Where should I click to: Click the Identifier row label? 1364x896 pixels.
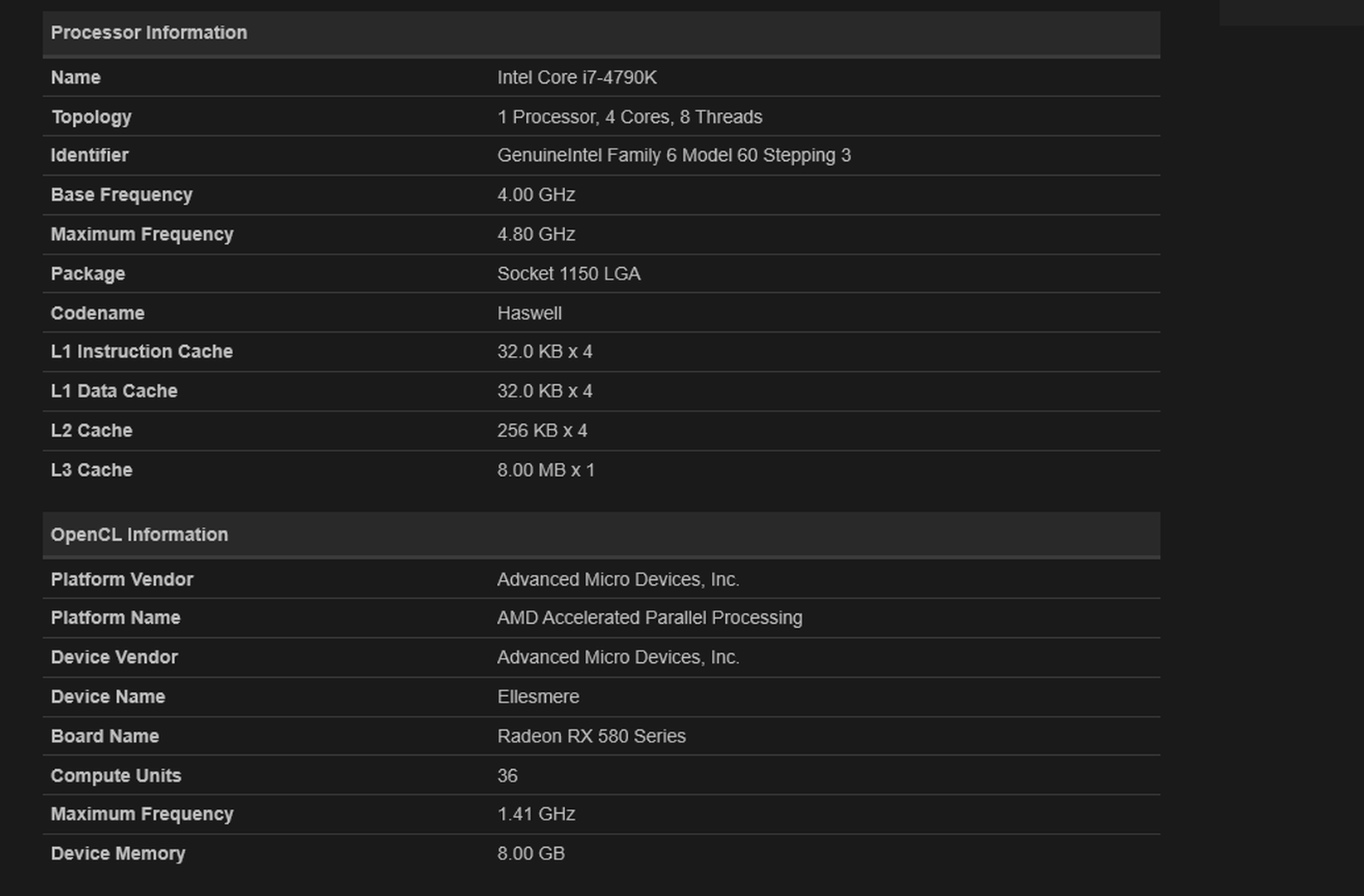pyautogui.click(x=90, y=156)
